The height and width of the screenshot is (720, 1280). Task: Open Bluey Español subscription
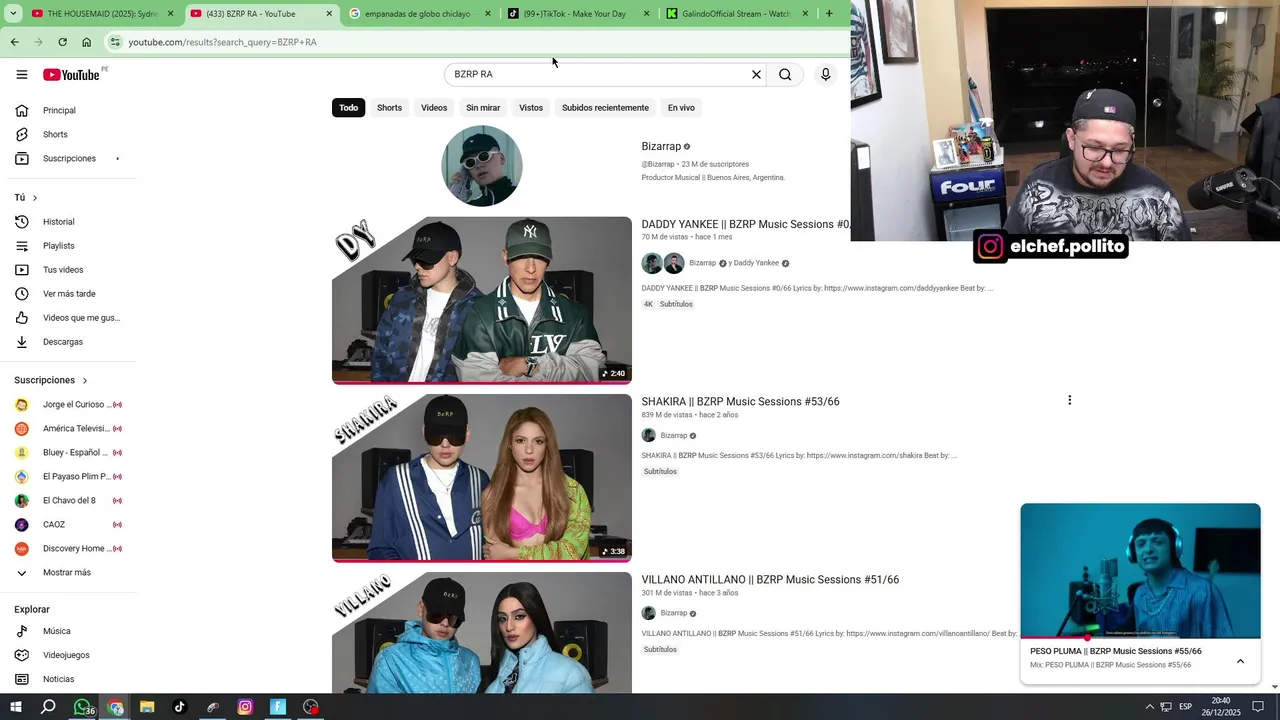coord(68,453)
